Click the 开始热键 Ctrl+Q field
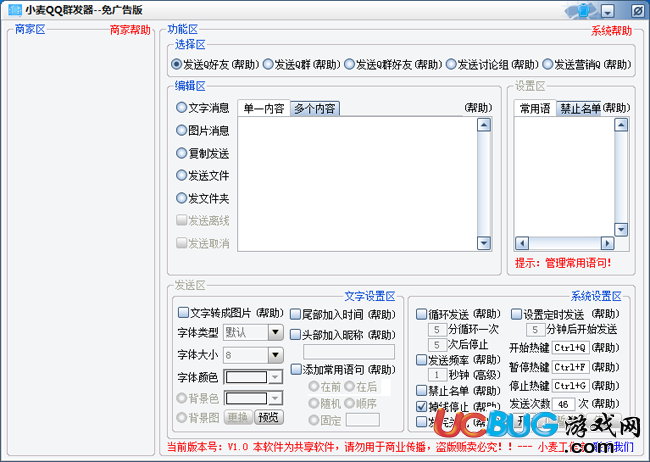Viewport: 650px width, 462px height. point(570,348)
